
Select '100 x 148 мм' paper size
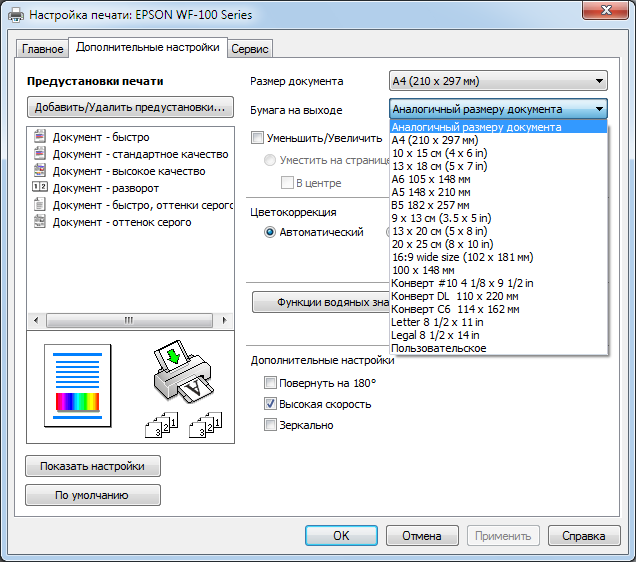[498, 270]
